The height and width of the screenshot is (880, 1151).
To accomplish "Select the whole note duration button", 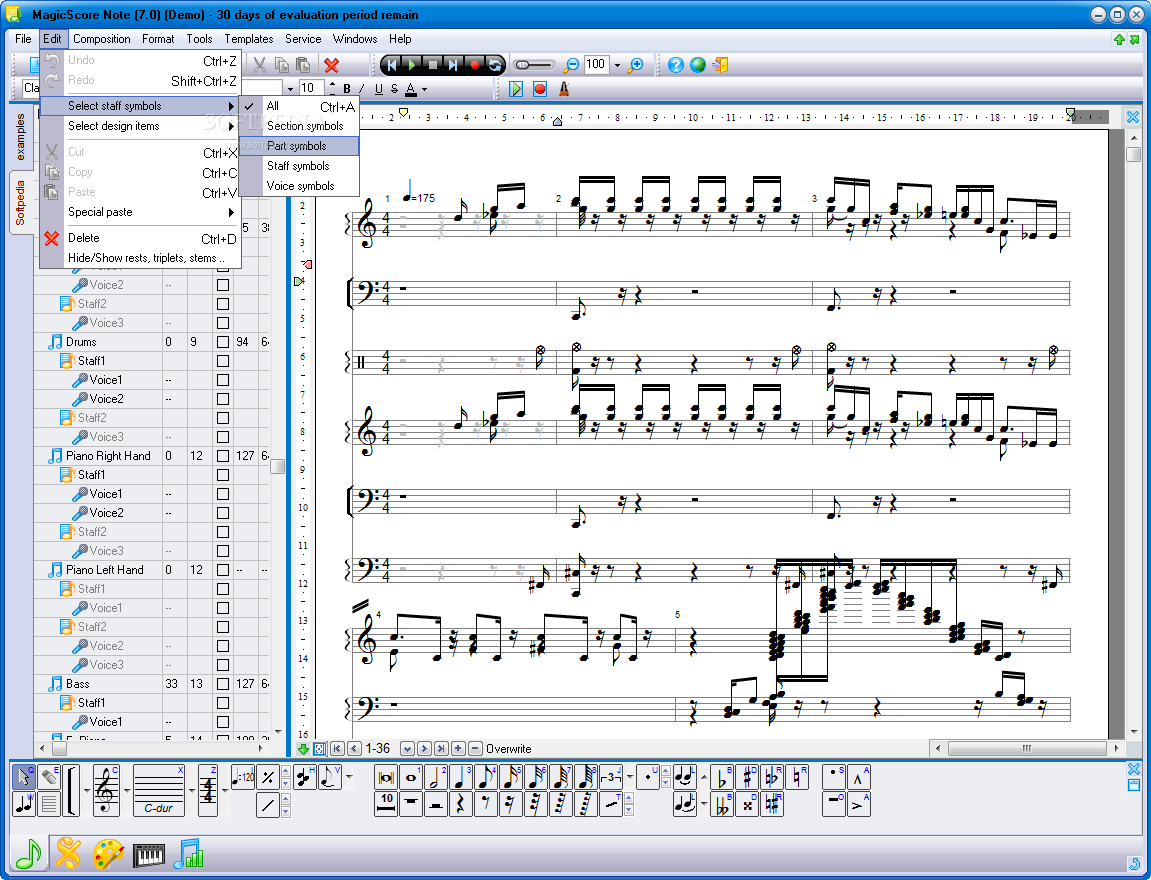I will click(x=411, y=777).
